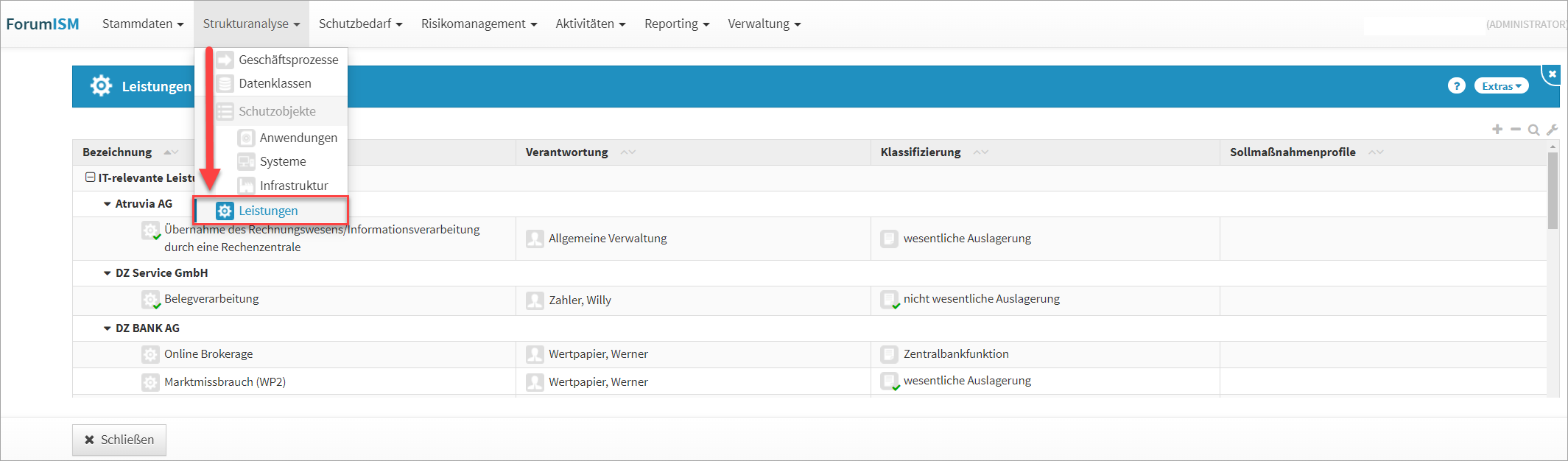
Task: Click the minus icon above the table
Action: pyautogui.click(x=1516, y=130)
